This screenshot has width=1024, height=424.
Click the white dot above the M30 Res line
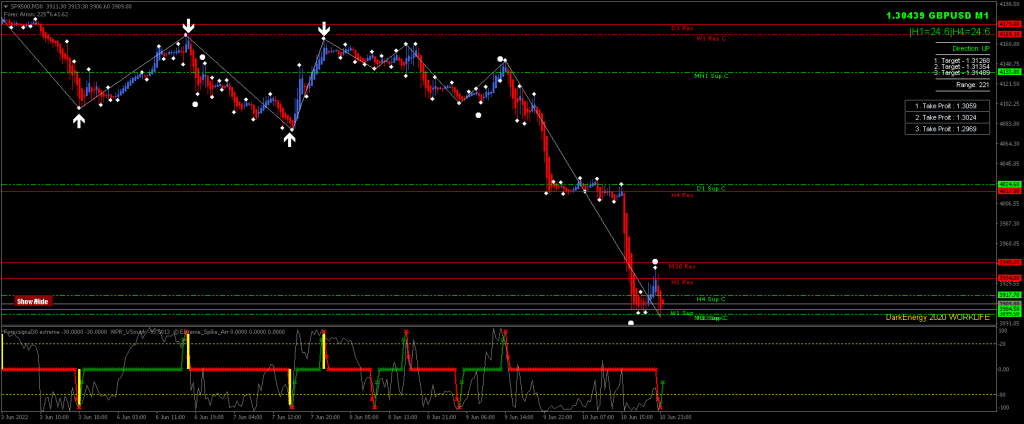tap(655, 262)
